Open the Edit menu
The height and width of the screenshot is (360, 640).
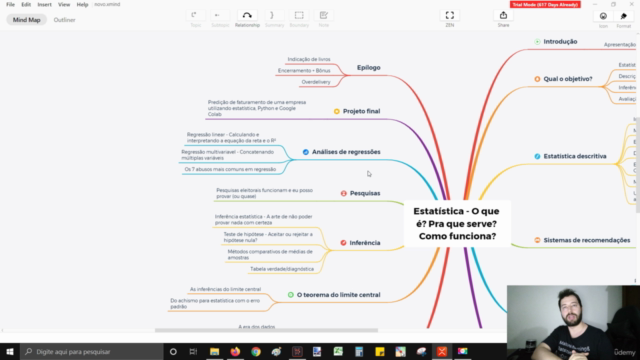pos(26,4)
